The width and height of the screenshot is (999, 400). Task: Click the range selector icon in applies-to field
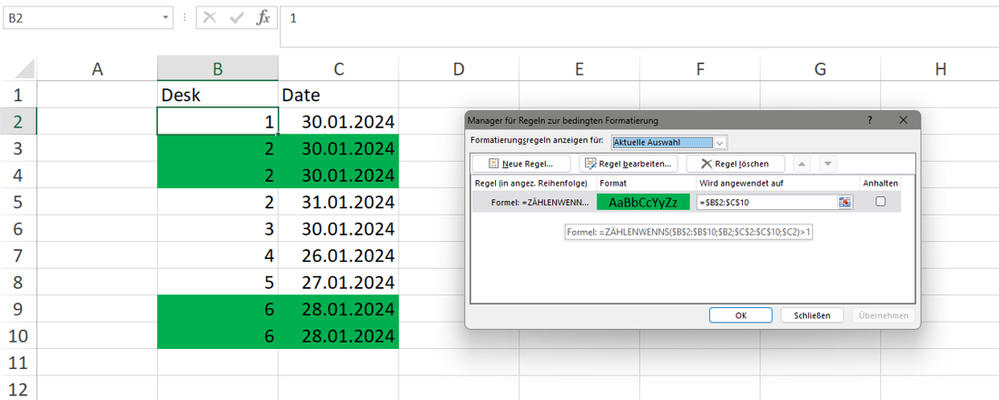tap(845, 202)
